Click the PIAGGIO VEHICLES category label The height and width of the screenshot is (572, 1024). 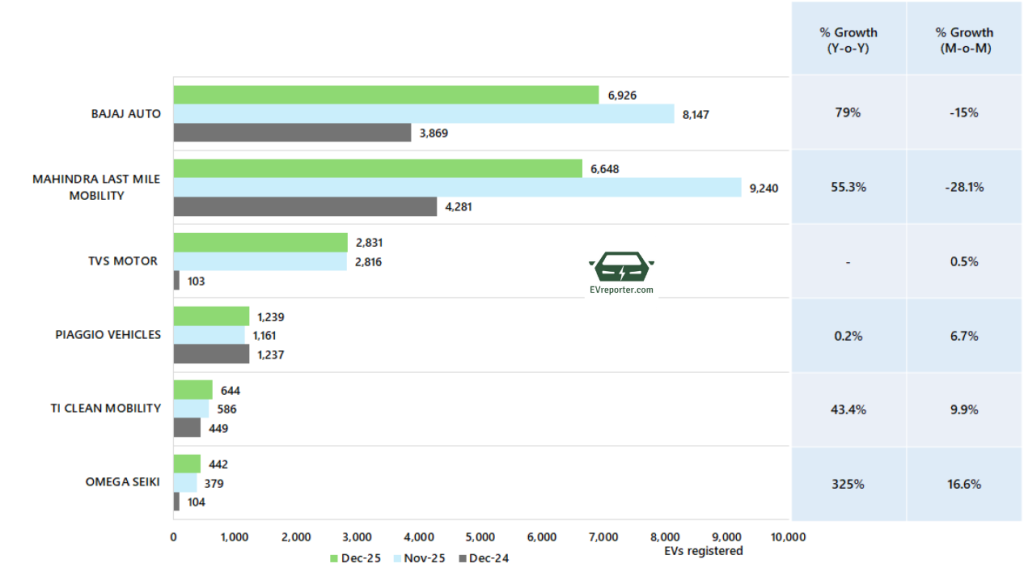(x=108, y=335)
